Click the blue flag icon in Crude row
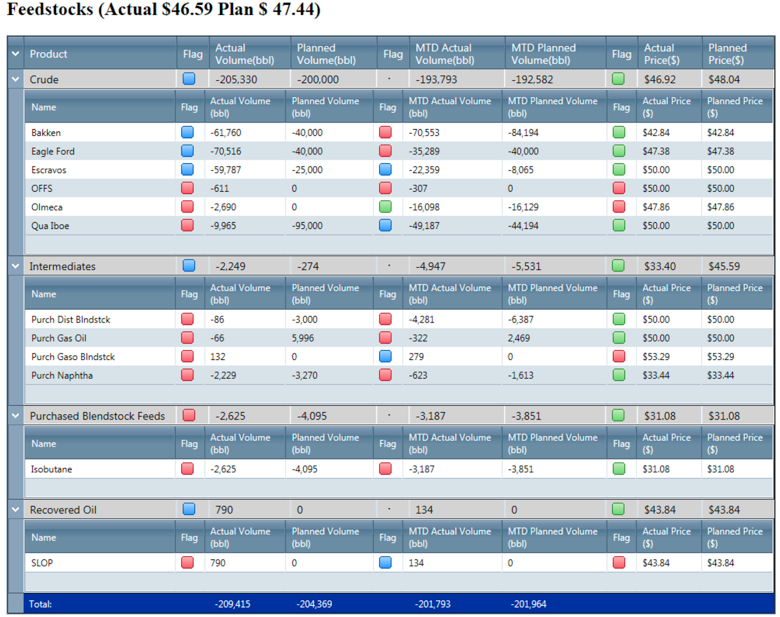The image size is (780, 617). [189, 79]
